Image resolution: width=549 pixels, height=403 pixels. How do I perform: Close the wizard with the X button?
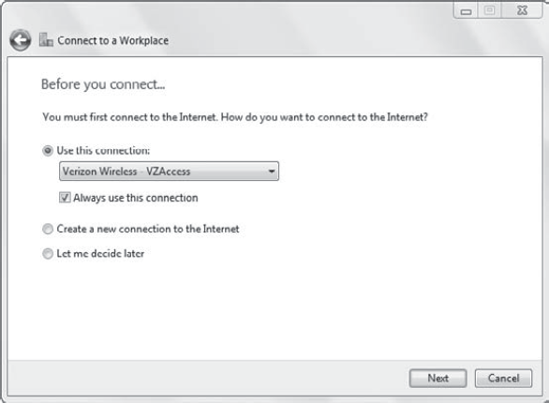522,11
